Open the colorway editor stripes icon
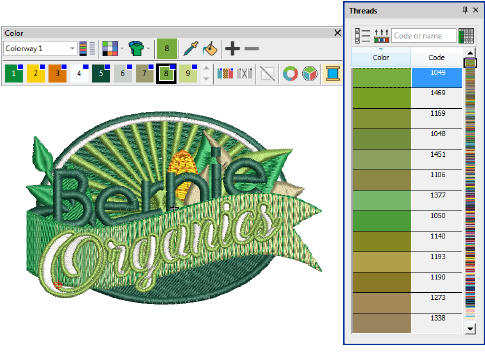The image size is (485, 362). [x=87, y=49]
